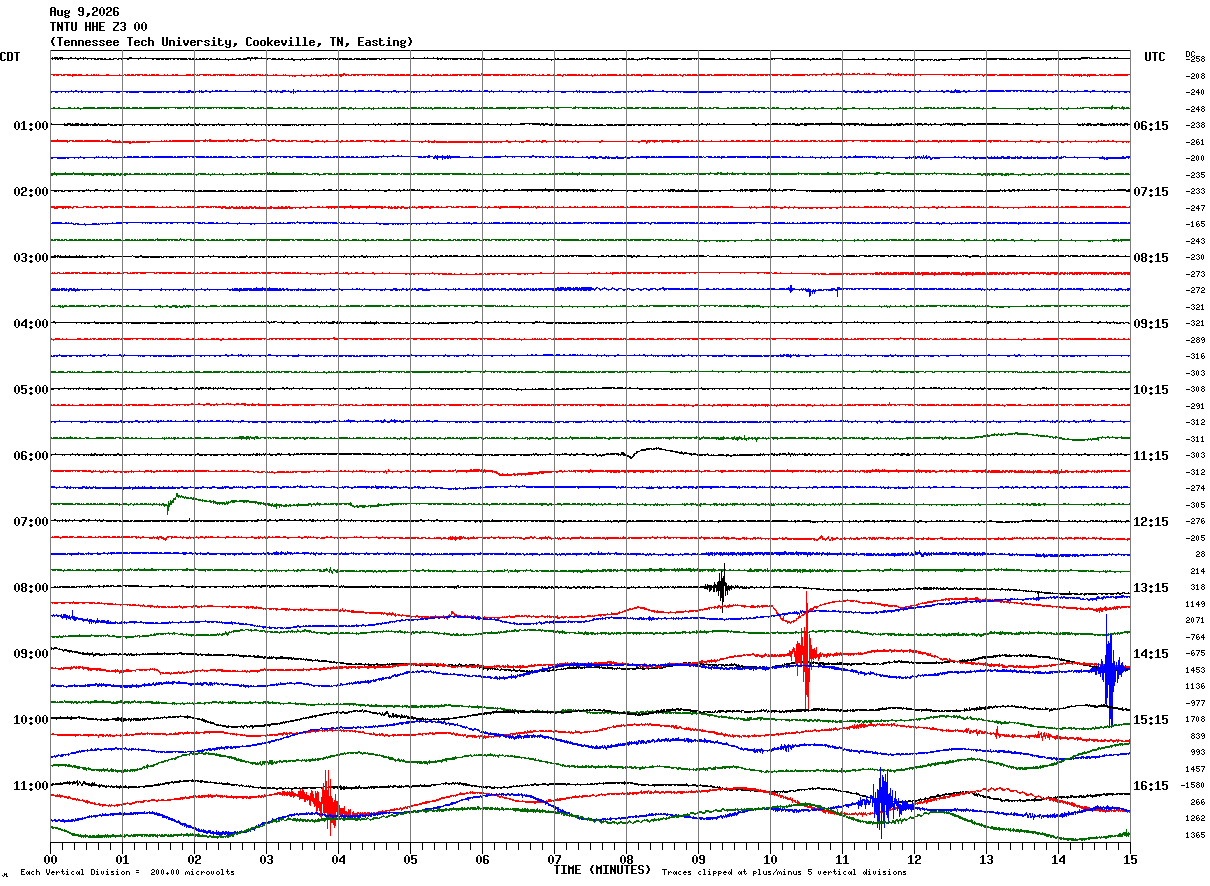Click the traces clipped note at bottom
This screenshot has height=886, width=1210.
pyautogui.click(x=784, y=872)
